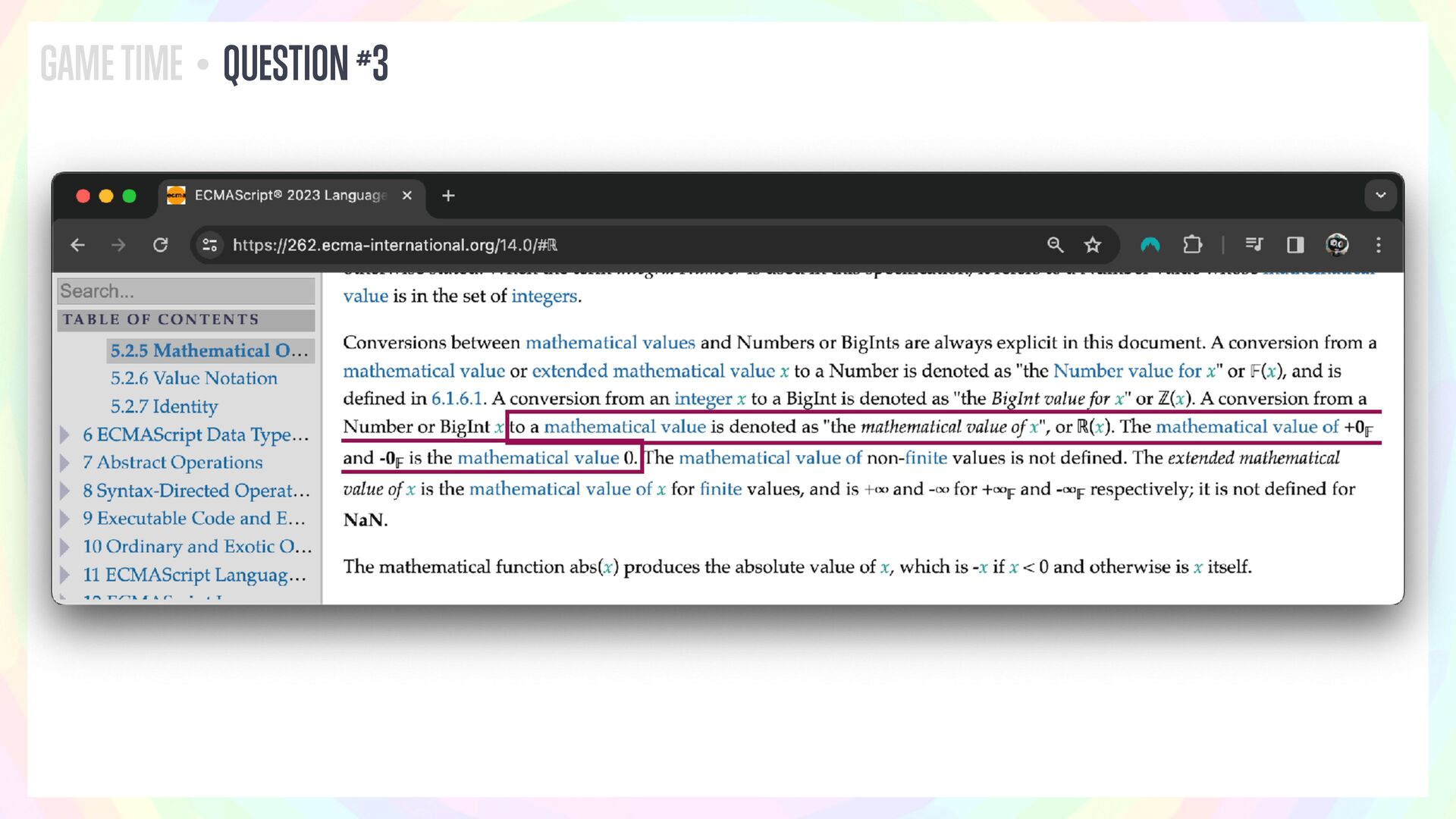Click the zoom magnifier icon
This screenshot has width=1456, height=819.
point(1055,245)
